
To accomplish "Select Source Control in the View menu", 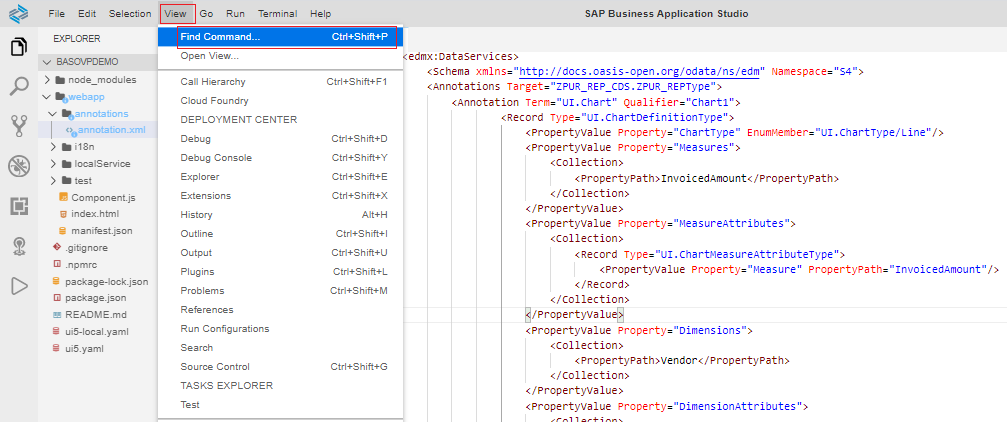I will click(x=280, y=367).
